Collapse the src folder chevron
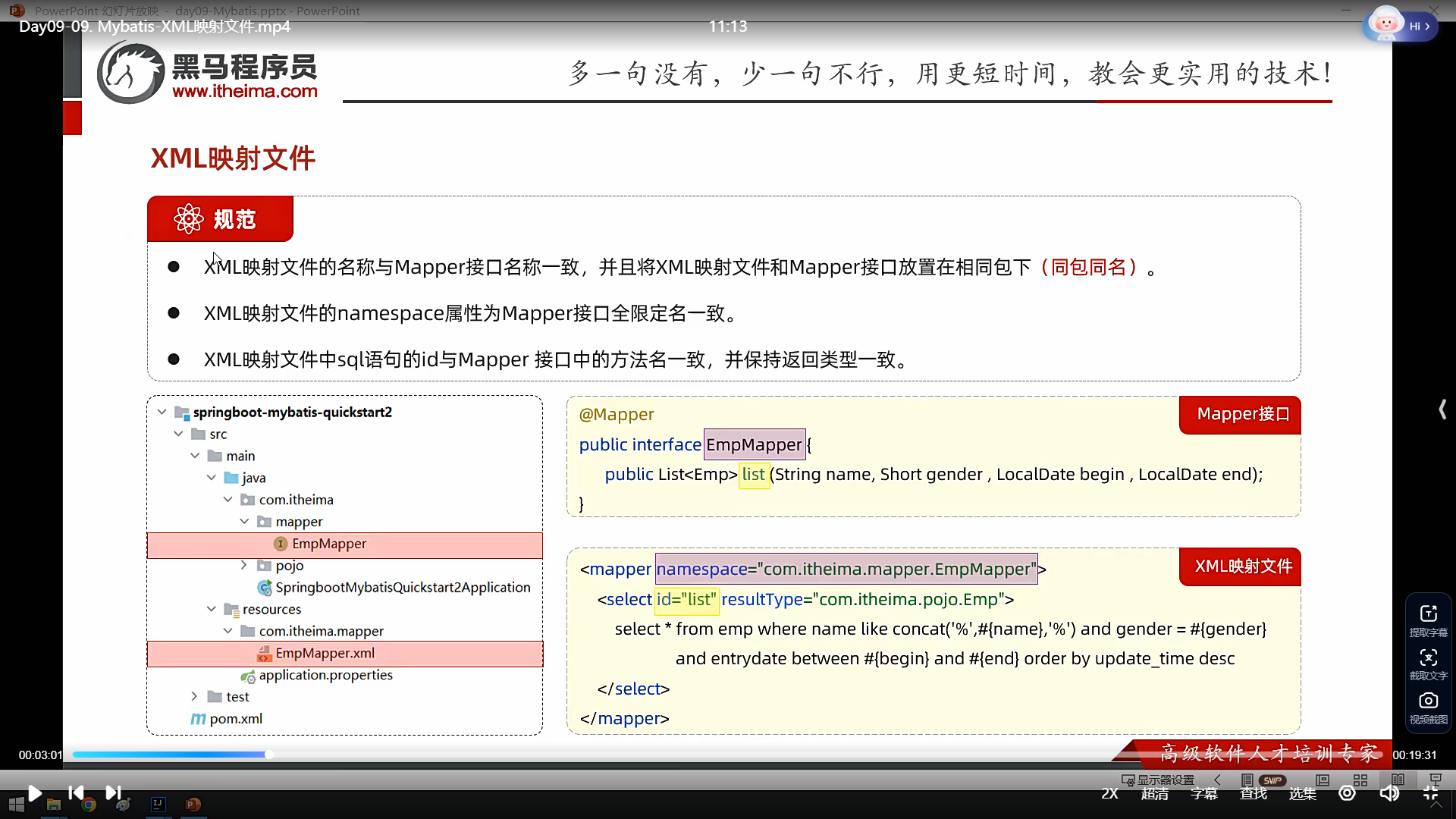This screenshot has width=1456, height=819. pos(178,434)
